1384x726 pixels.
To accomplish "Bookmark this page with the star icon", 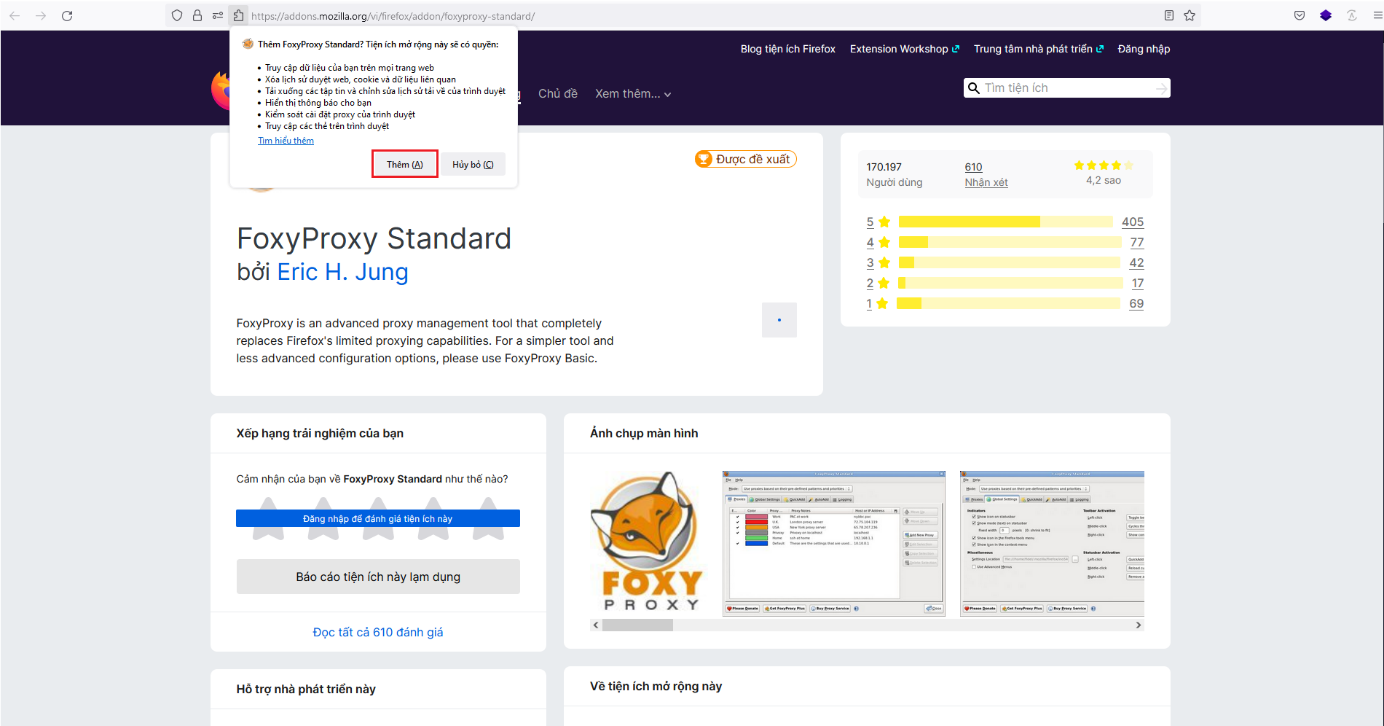I will click(1190, 16).
